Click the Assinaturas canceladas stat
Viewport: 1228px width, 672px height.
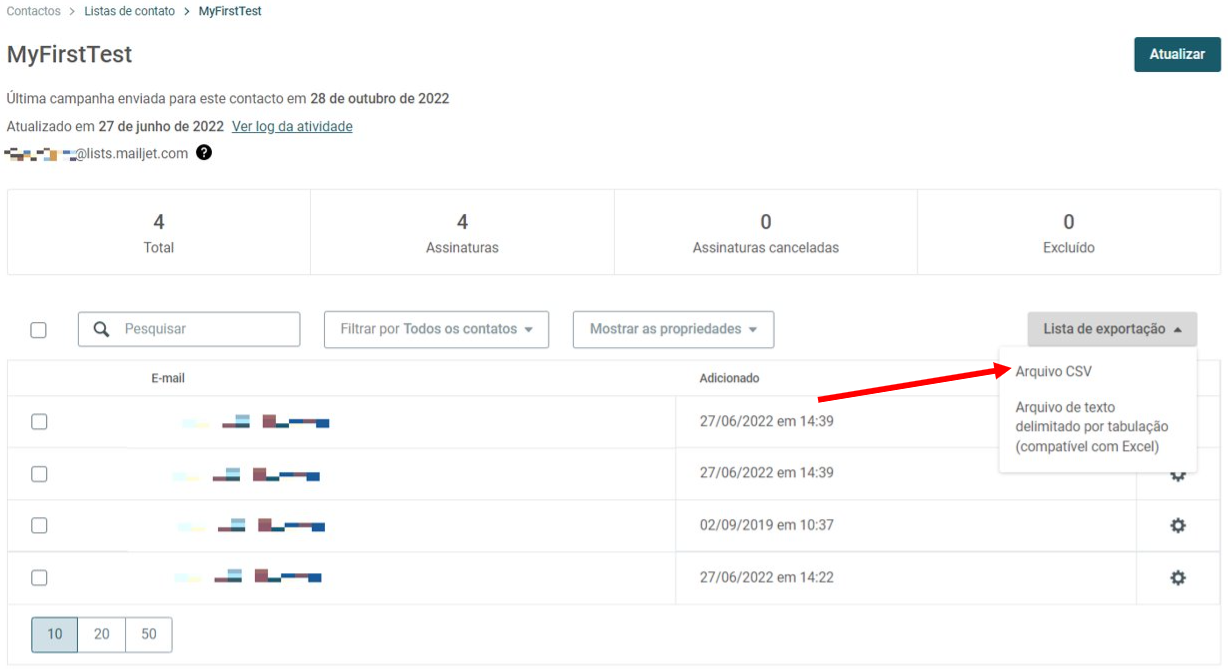click(766, 232)
